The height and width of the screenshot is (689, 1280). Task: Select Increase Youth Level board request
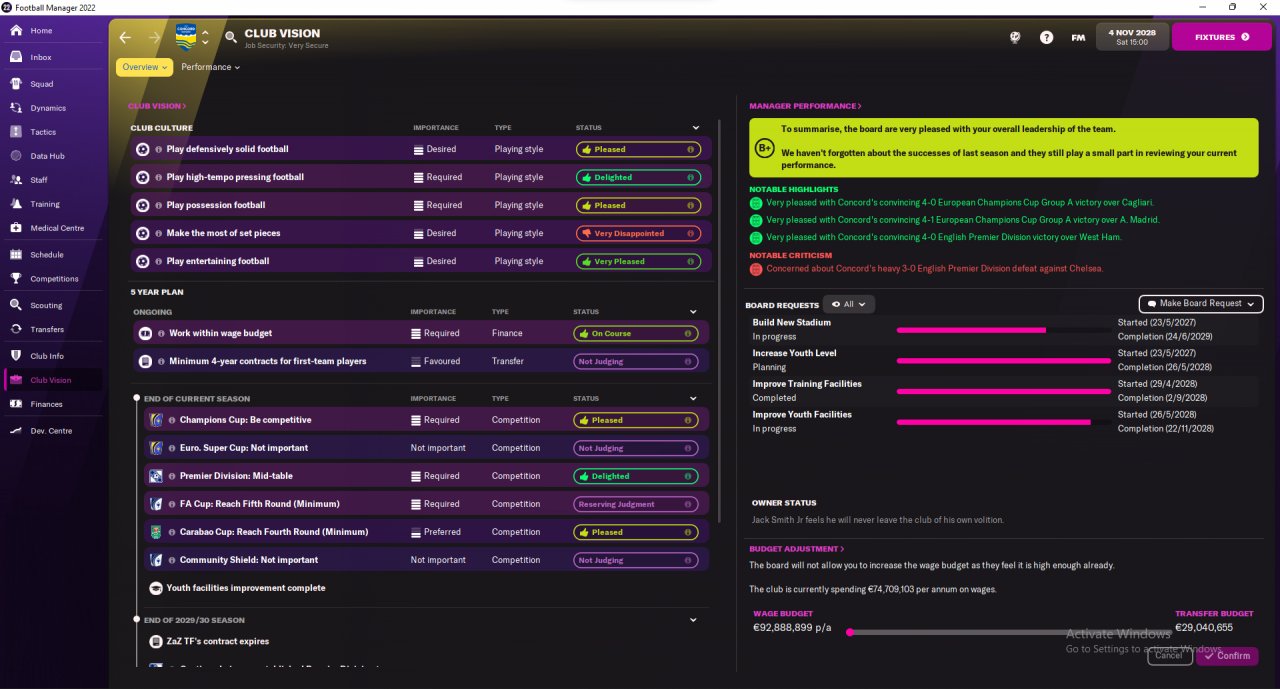pyautogui.click(x=1005, y=360)
